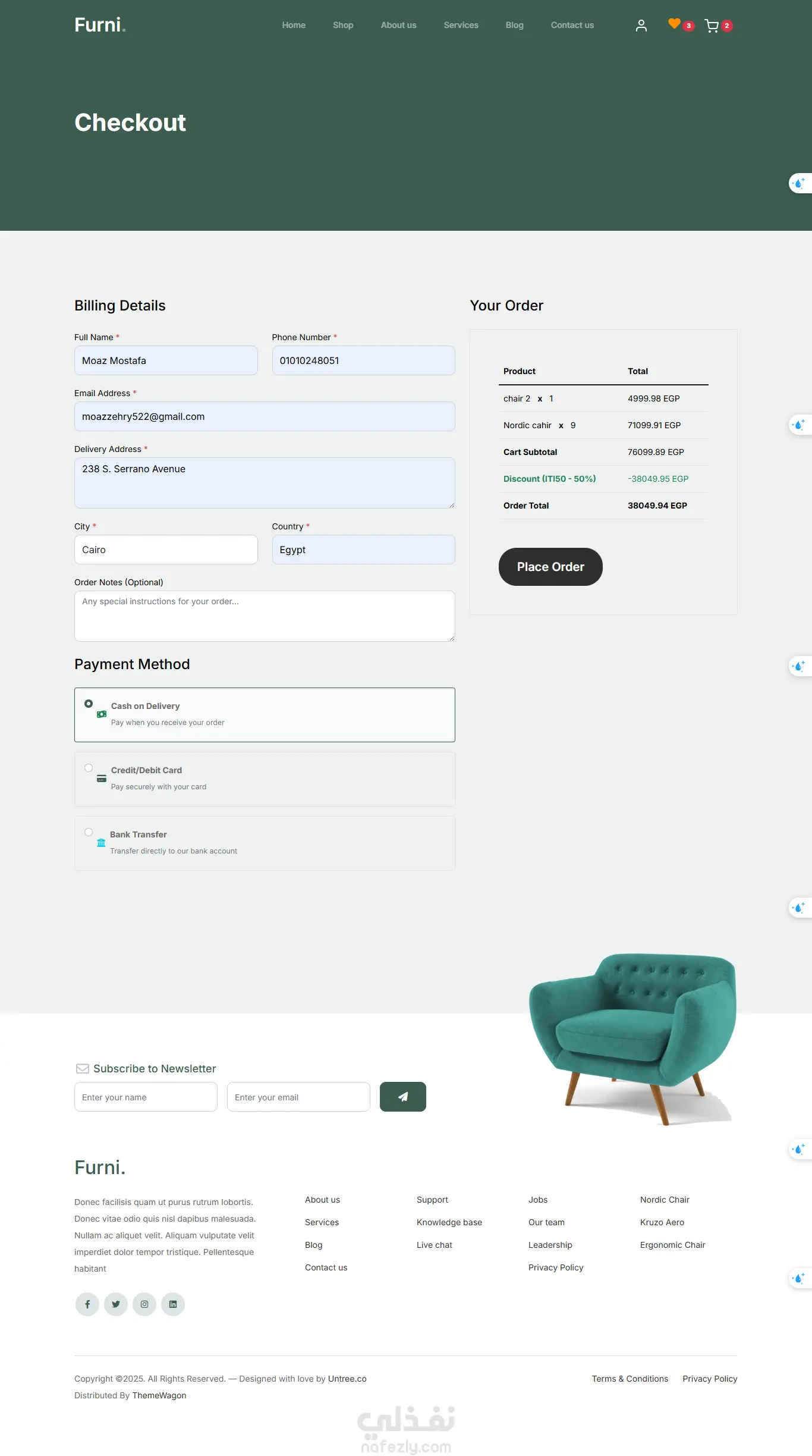812x1456 pixels.
Task: Select Credit/Debit Card payment option
Action: (89, 768)
